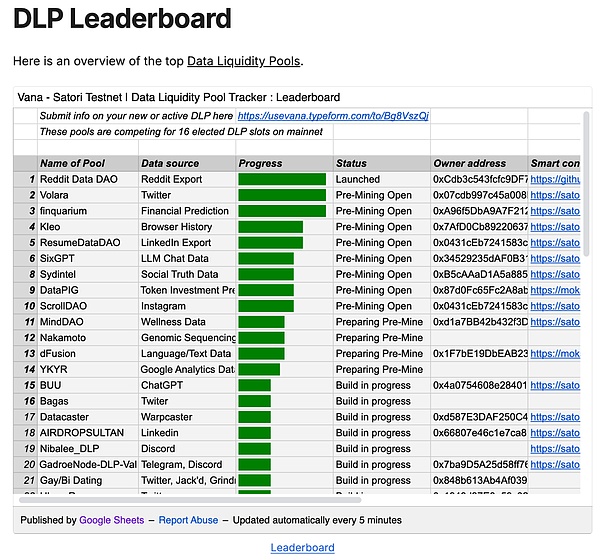Image resolution: width=600 pixels, height=560 pixels.
Task: Click the Owner address column header
Action: 477,163
